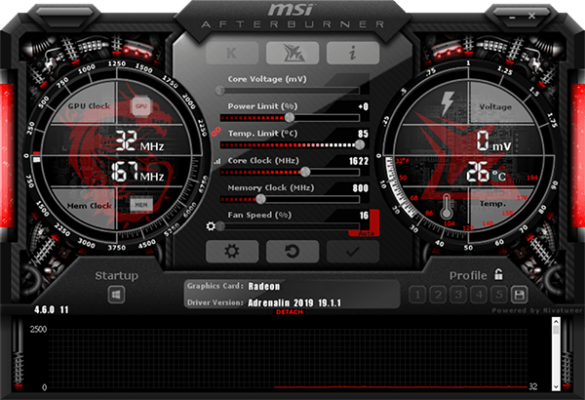The image size is (585, 400).
Task: Launch the OC Scanner jet icon
Action: click(x=292, y=53)
